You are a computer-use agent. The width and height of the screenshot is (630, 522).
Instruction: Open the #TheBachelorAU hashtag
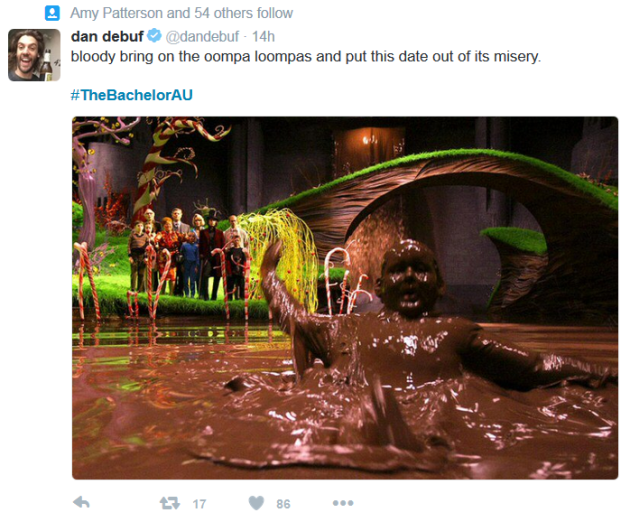(x=132, y=95)
